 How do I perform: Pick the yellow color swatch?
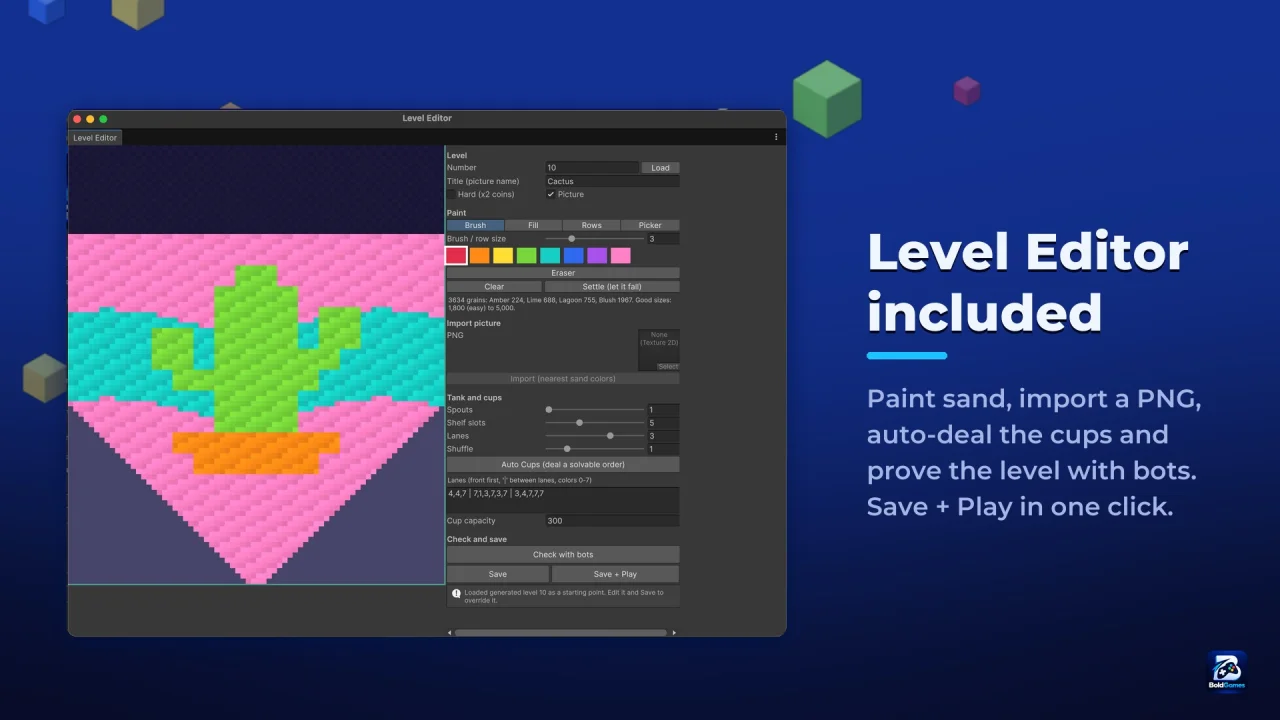pos(503,256)
